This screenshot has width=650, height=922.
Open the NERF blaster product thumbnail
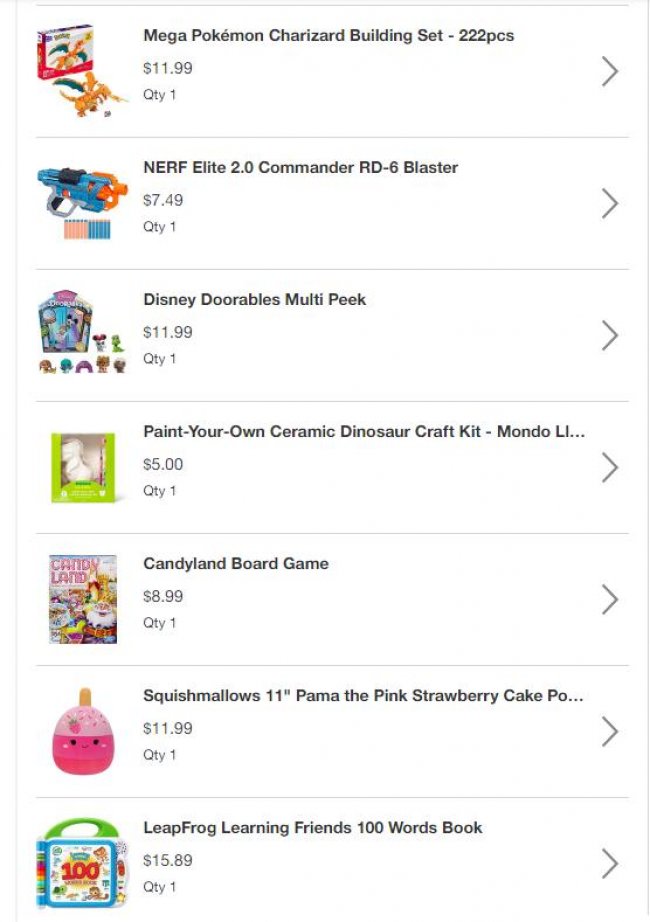83,203
